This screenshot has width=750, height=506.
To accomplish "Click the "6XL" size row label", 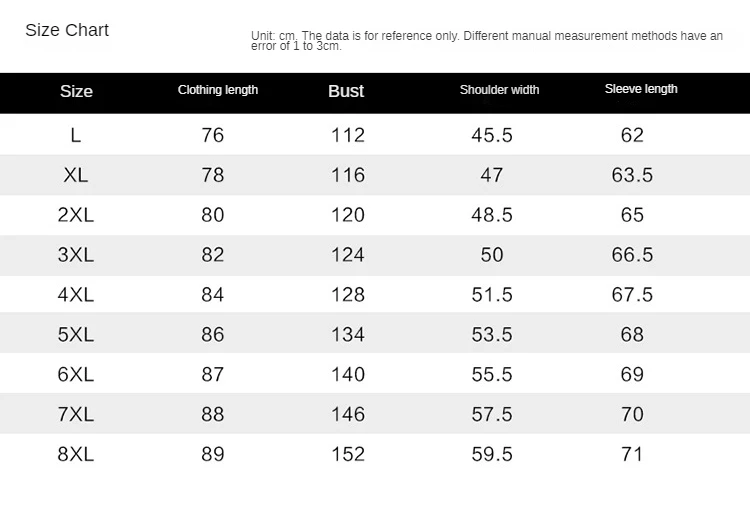I will click(76, 375).
